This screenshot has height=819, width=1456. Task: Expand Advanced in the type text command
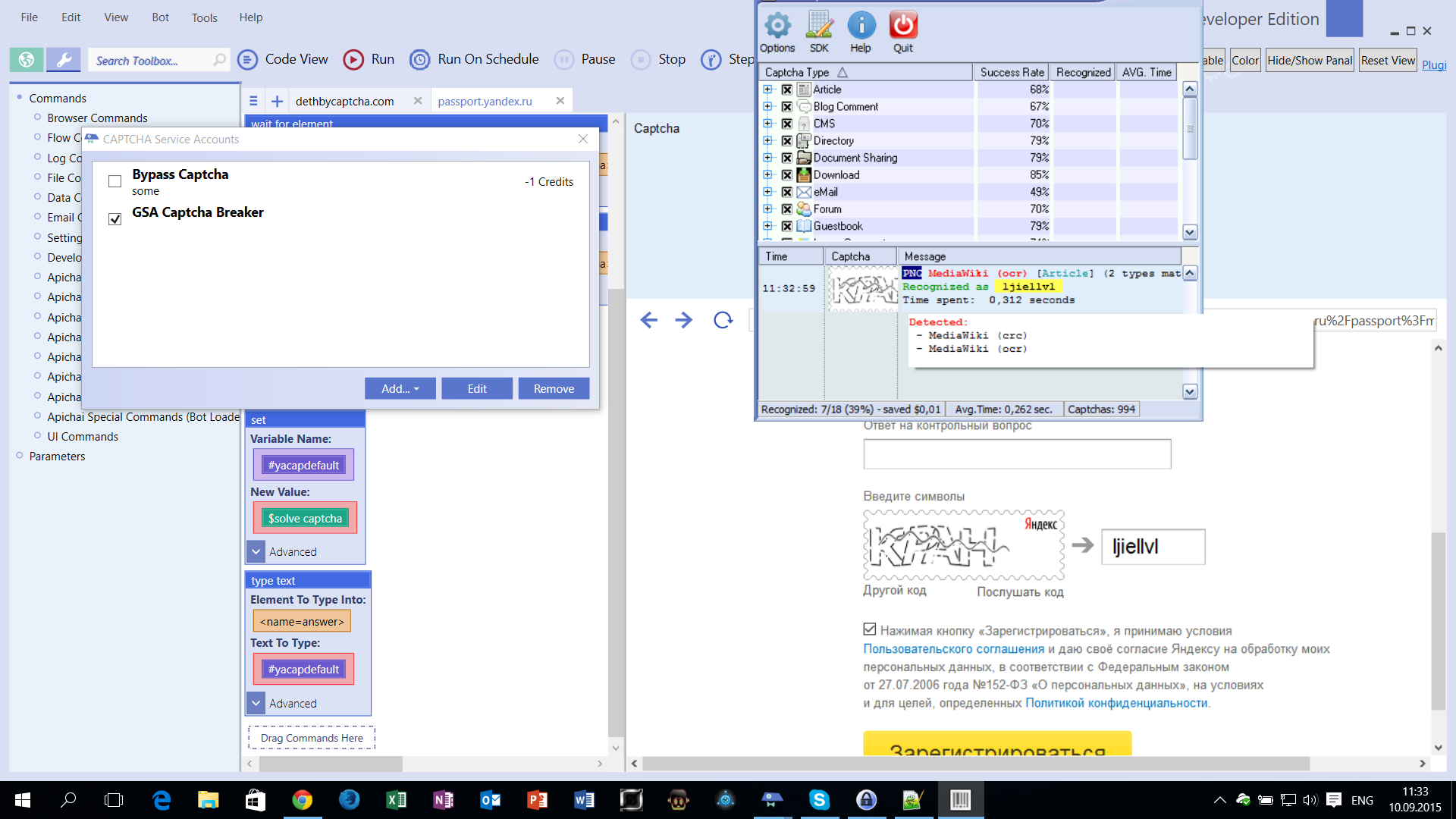[x=256, y=703]
